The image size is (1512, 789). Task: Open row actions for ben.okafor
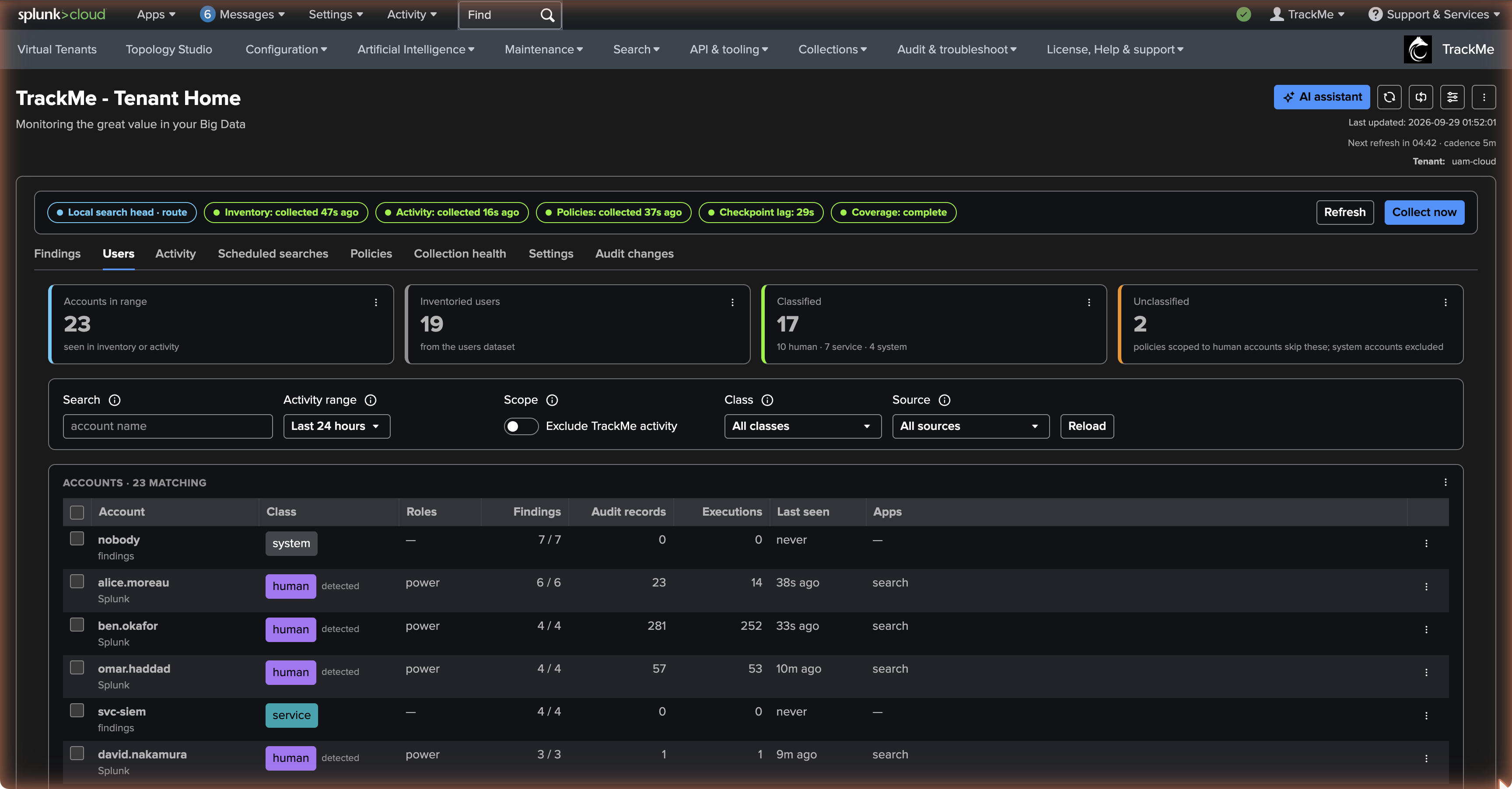click(1426, 629)
